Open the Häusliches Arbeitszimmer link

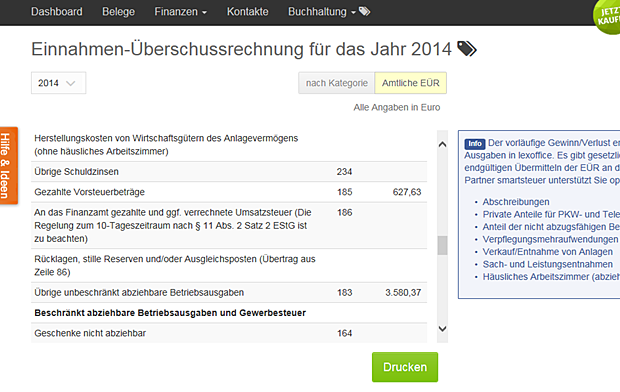click(551, 276)
